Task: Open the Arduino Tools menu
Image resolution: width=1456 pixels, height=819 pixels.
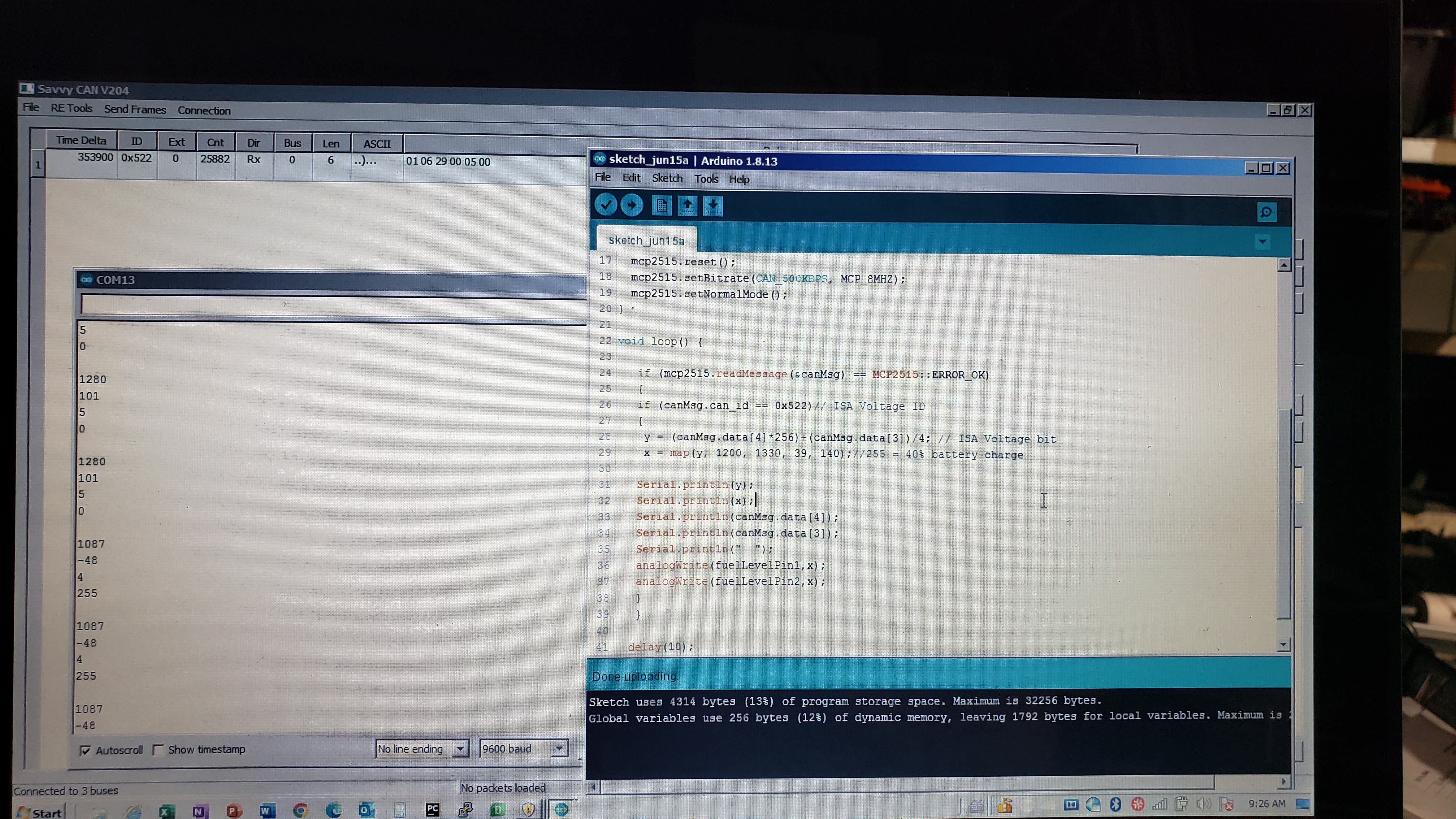Action: (x=706, y=179)
